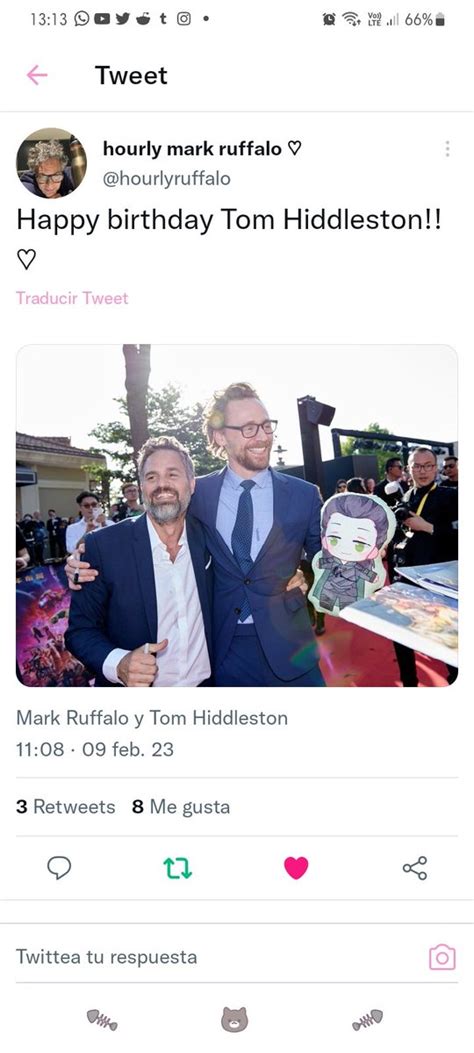Tap the center bear face navigation button

[x=234, y=1019]
